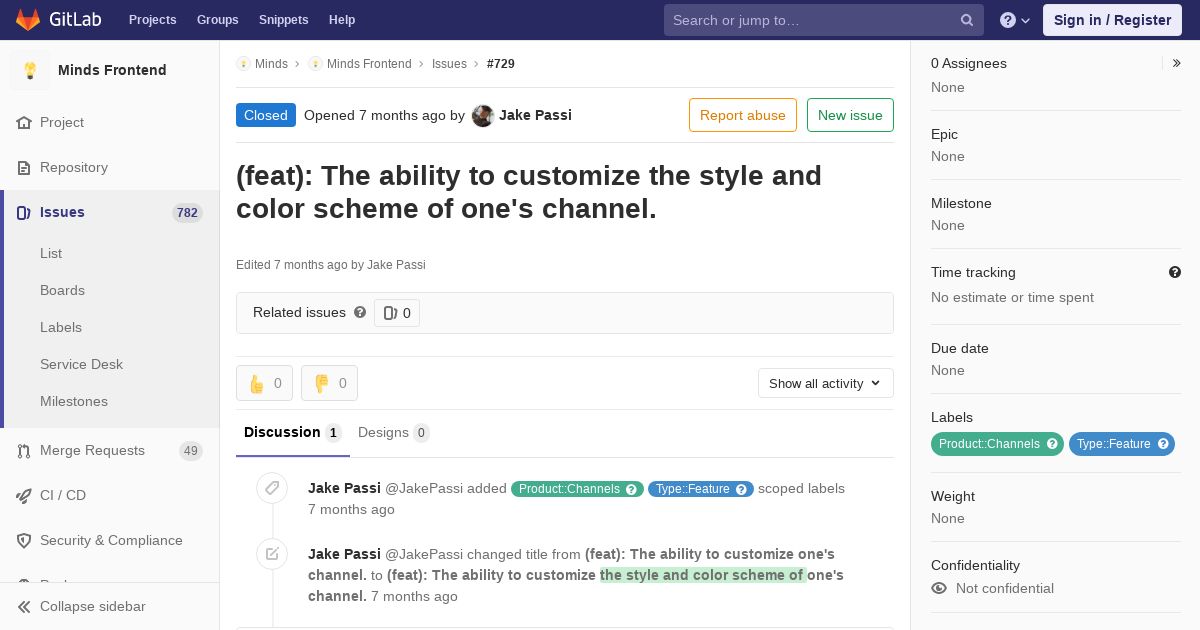Click help icon on sidebar Type::Feature label

[1163, 444]
